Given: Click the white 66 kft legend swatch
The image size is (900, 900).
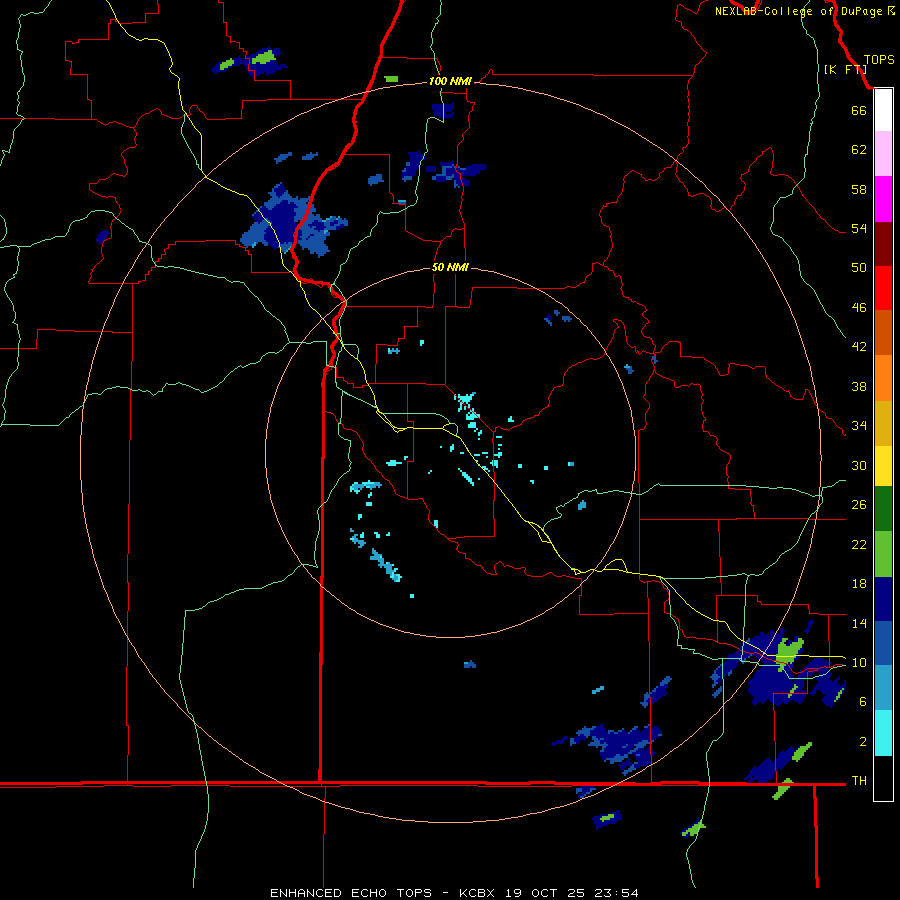Looking at the screenshot, I should click(x=883, y=110).
